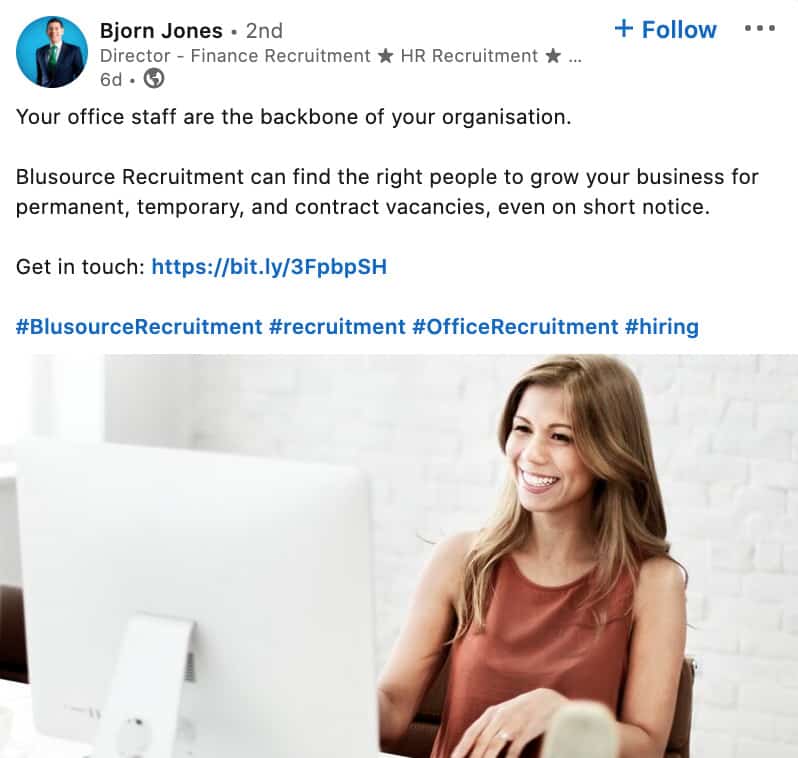Click the Blusource Recruitment paragraph text
The width and height of the screenshot is (798, 758).
(387, 192)
